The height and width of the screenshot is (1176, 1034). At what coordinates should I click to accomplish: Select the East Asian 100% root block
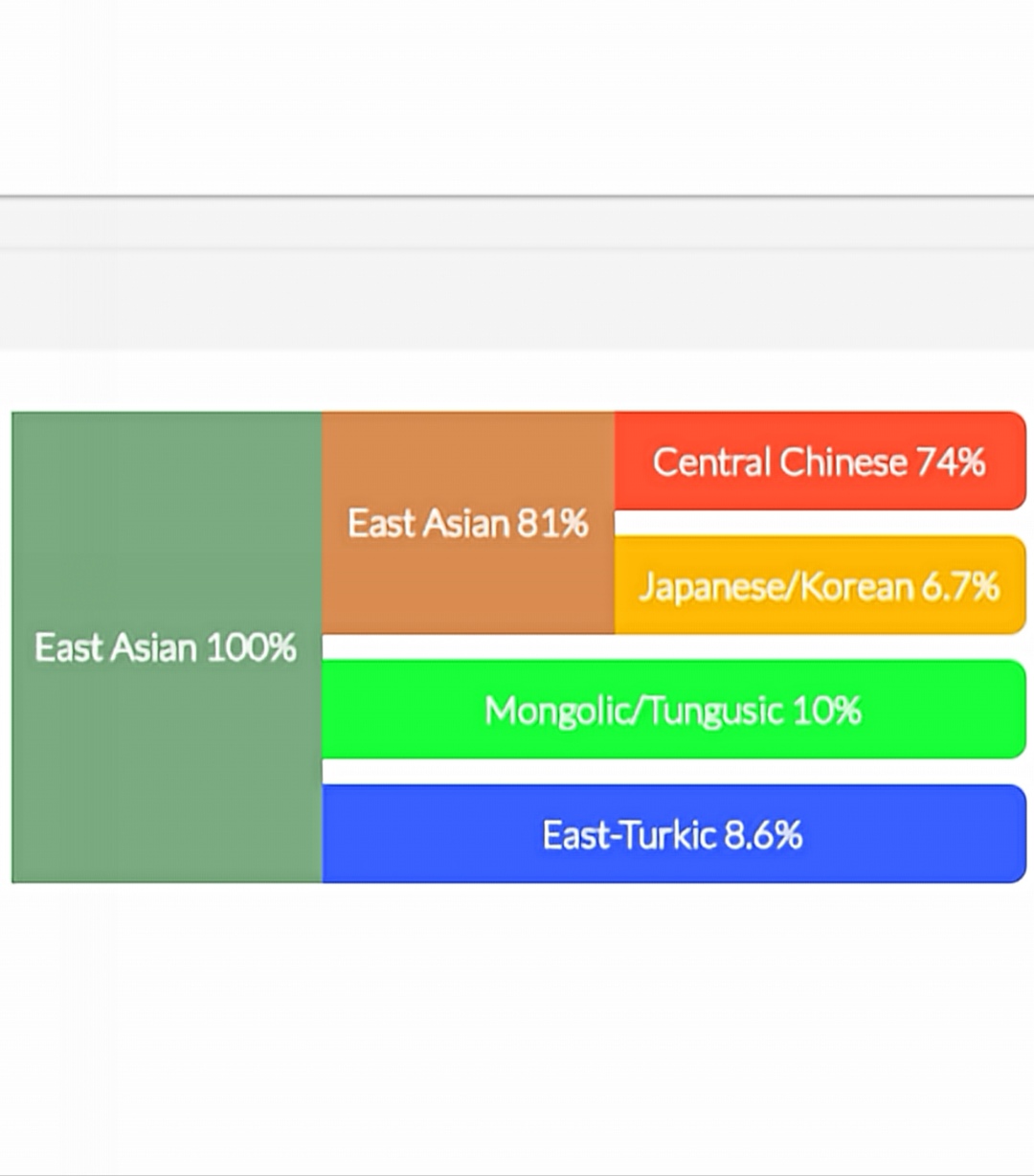[167, 647]
